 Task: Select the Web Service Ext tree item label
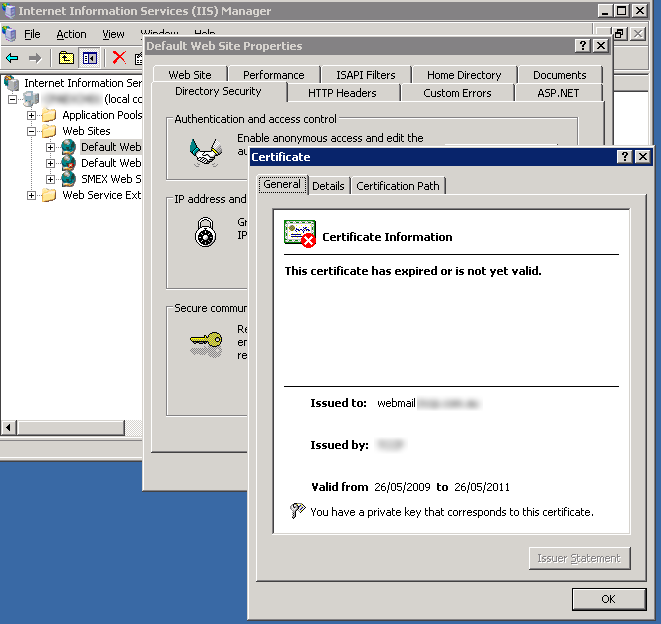(x=102, y=195)
